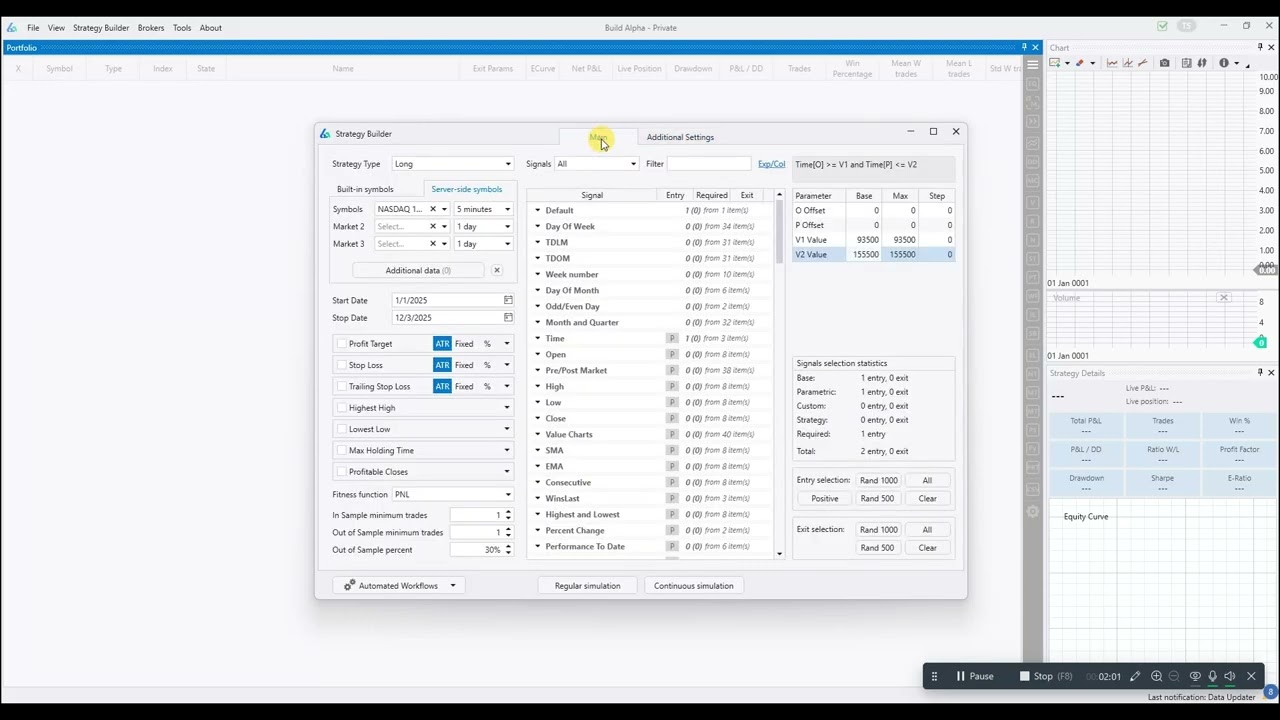Image resolution: width=1280 pixels, height=720 pixels.
Task: Click the Signals Filter input field
Action: click(x=709, y=164)
